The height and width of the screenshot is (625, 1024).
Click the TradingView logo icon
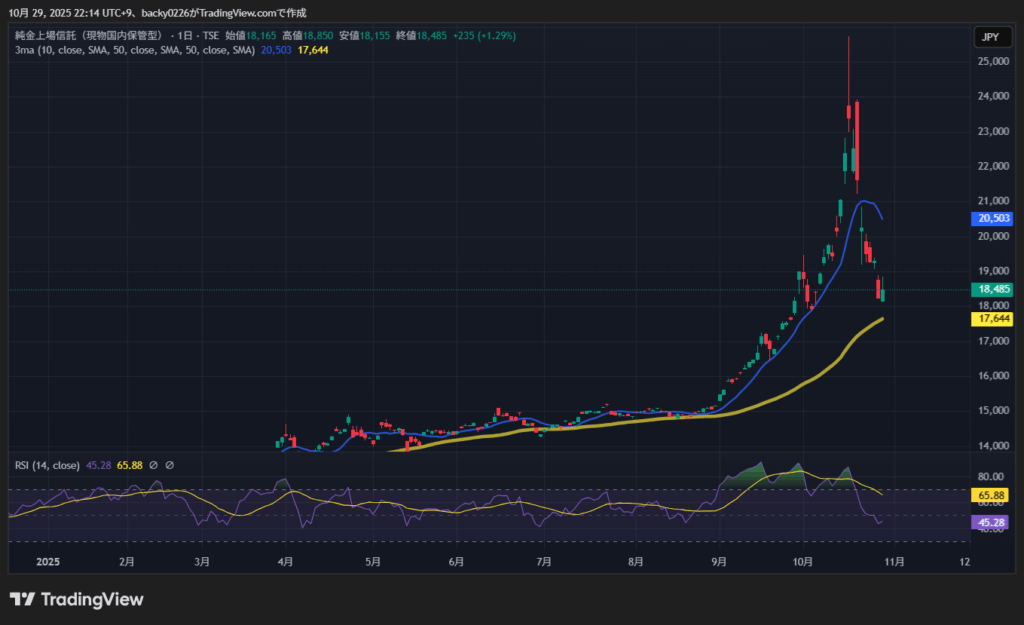pos(23,600)
